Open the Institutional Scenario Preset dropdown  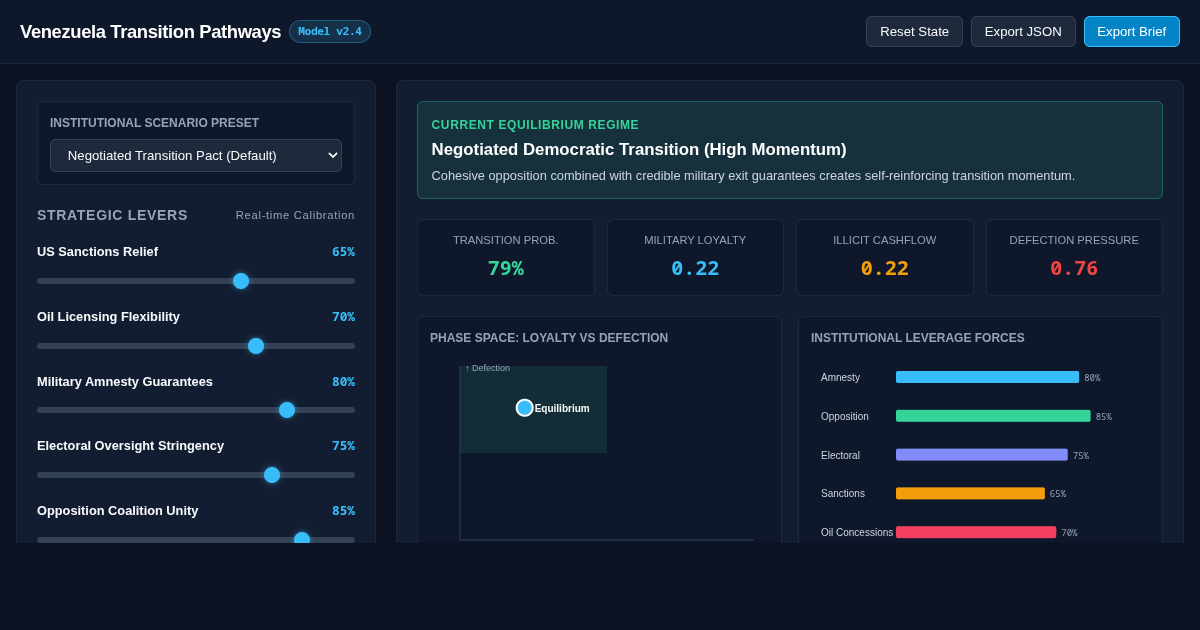[196, 155]
